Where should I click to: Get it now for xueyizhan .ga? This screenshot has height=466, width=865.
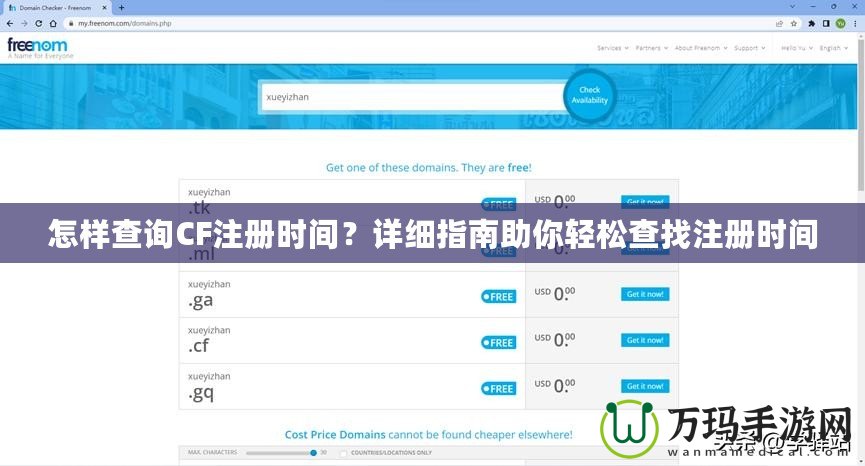coord(645,294)
